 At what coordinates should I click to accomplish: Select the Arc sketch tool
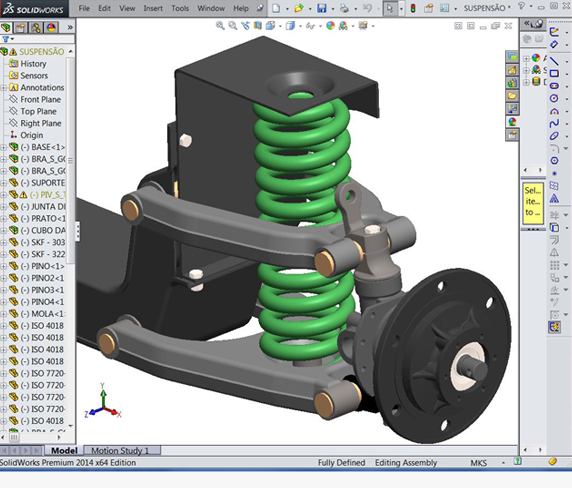pos(554,111)
